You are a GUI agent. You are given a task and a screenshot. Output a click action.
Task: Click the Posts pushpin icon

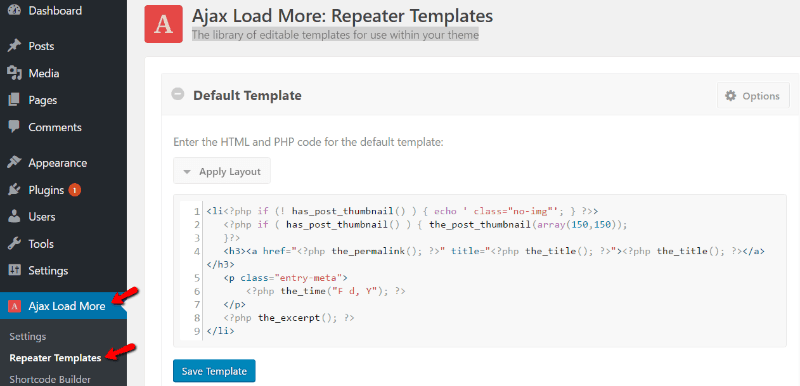pyautogui.click(x=14, y=46)
